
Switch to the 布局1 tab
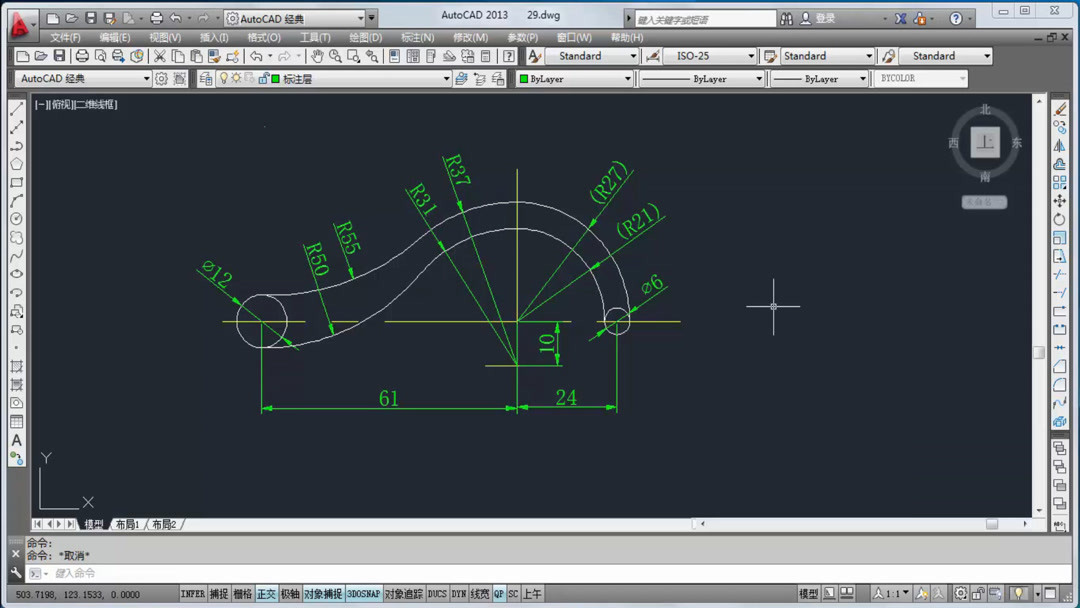128,523
